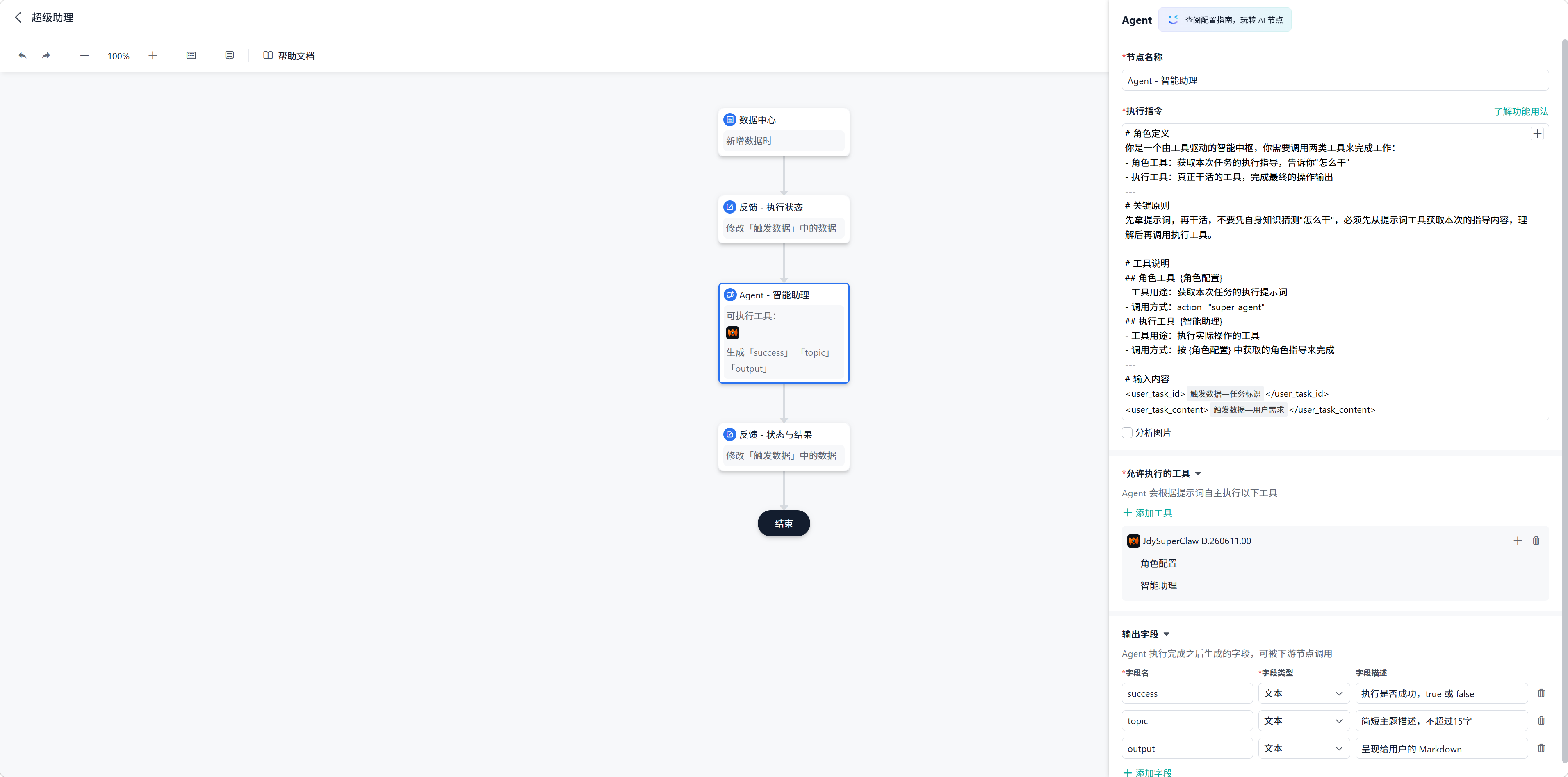Click the 反馈 - 状态与结果 node icon
The height and width of the screenshot is (777, 1568).
730,434
